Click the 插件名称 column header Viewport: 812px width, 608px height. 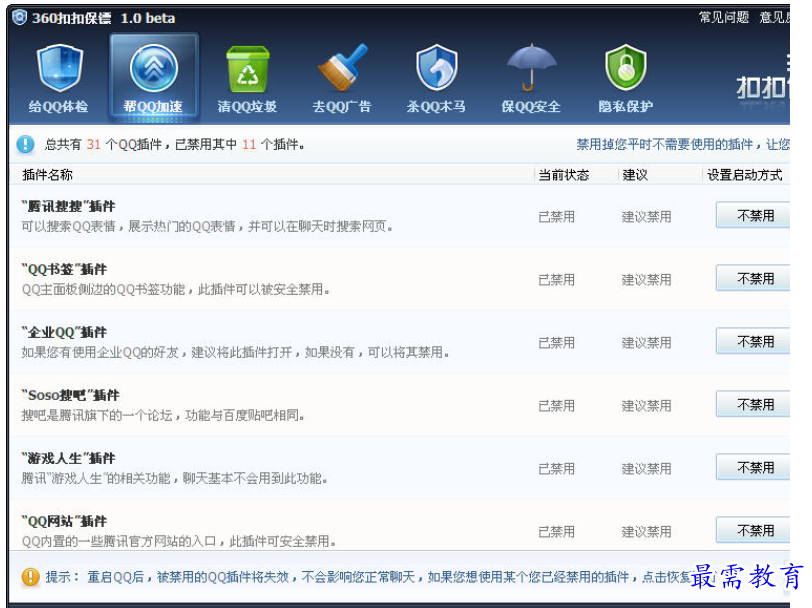pyautogui.click(x=47, y=175)
